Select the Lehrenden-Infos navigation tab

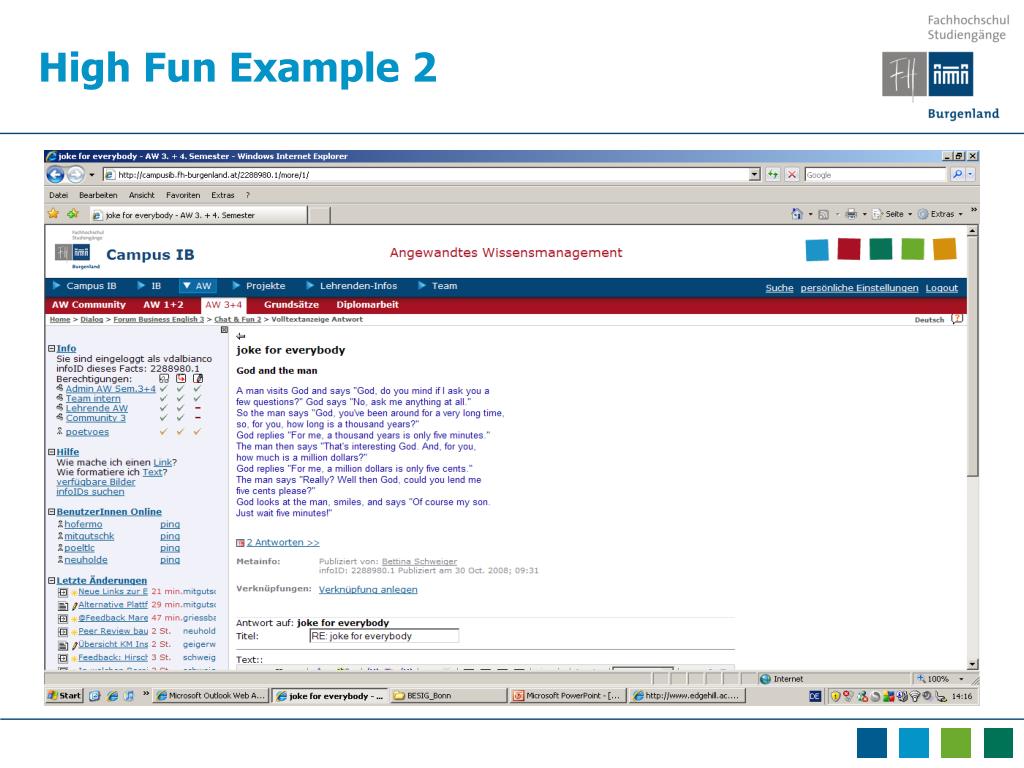tap(351, 285)
